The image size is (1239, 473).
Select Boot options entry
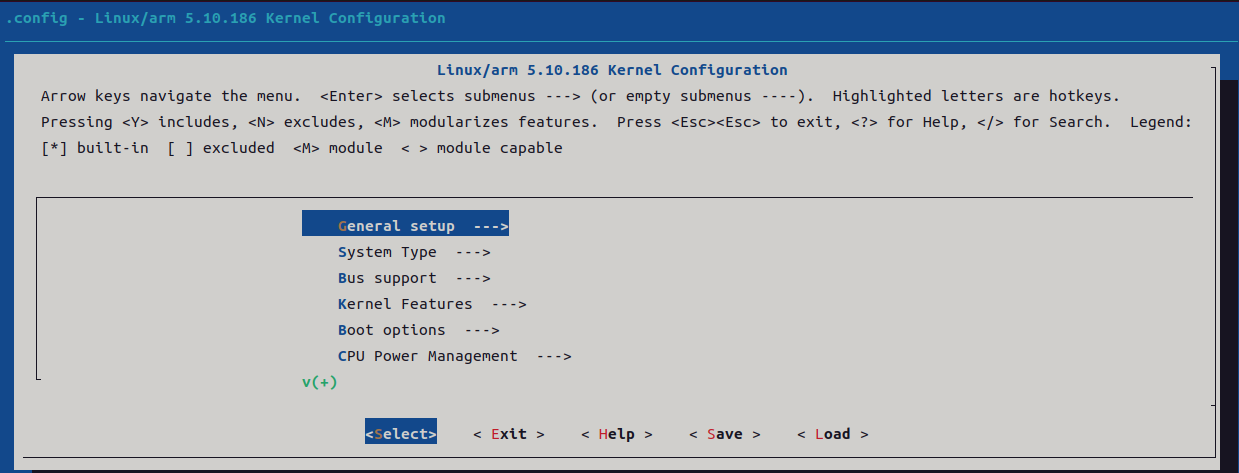[418, 330]
